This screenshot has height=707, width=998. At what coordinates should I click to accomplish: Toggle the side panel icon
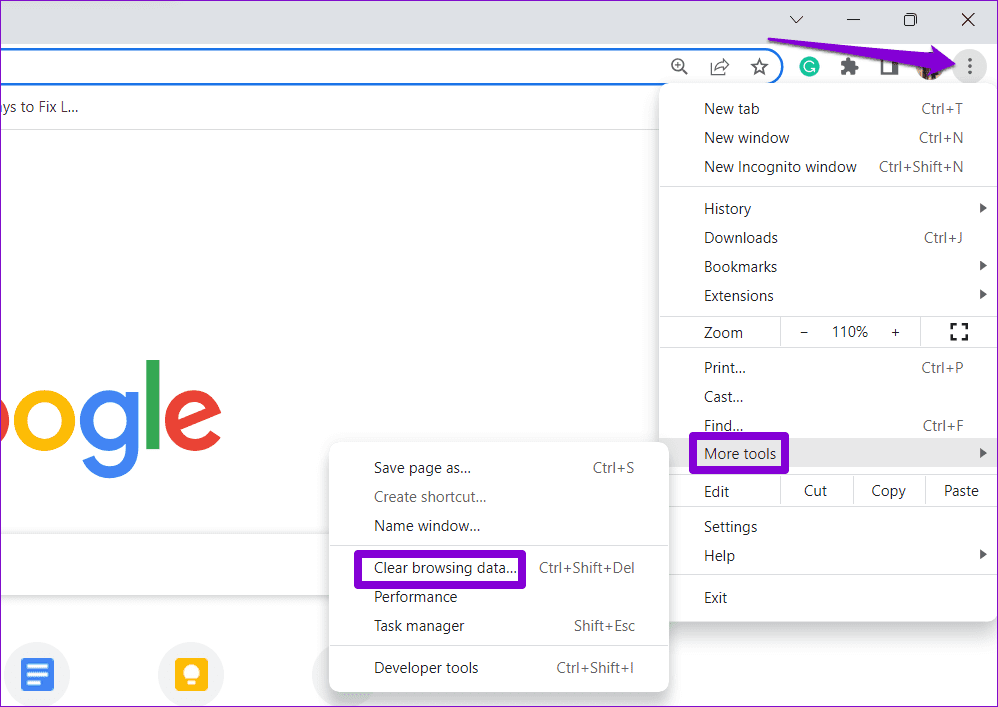pos(889,66)
